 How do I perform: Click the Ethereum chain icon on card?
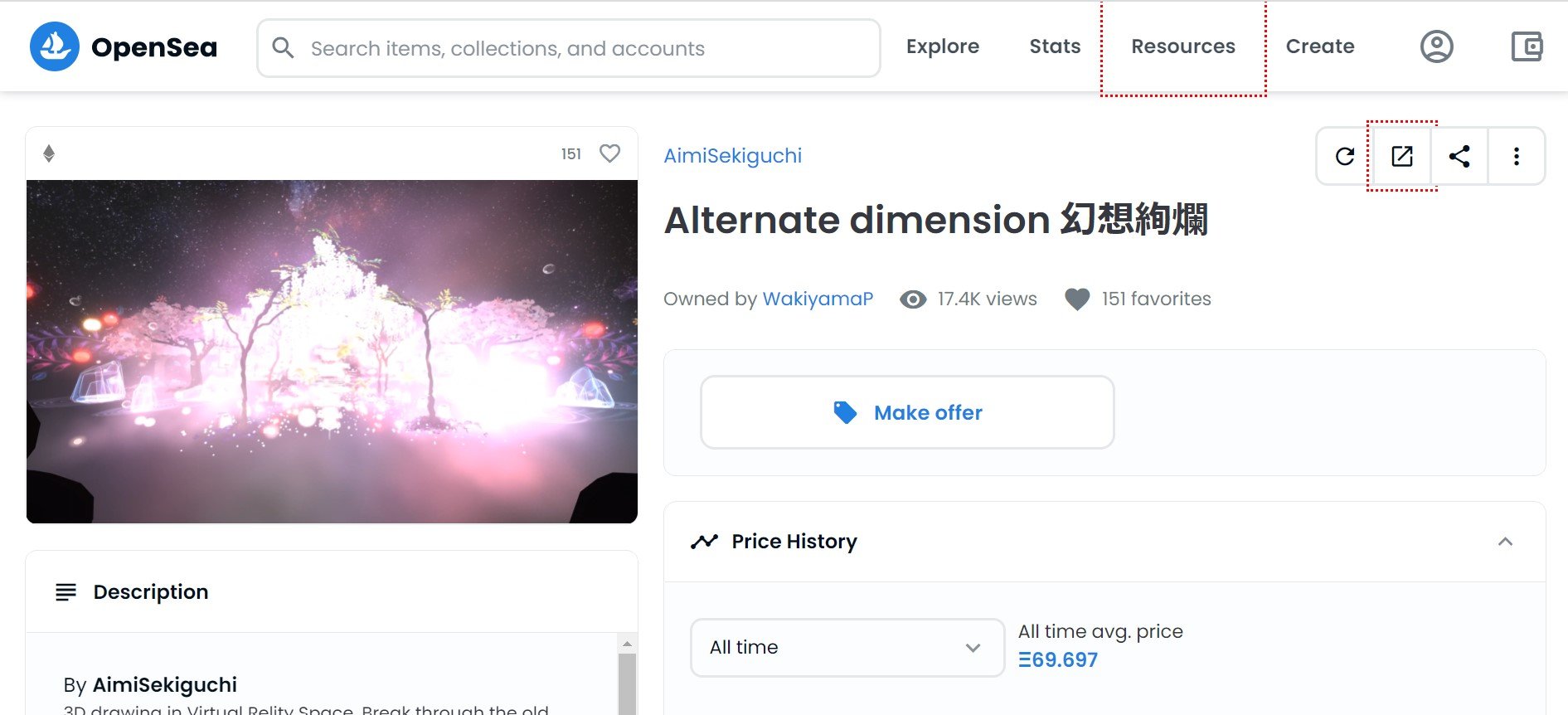pyautogui.click(x=49, y=153)
